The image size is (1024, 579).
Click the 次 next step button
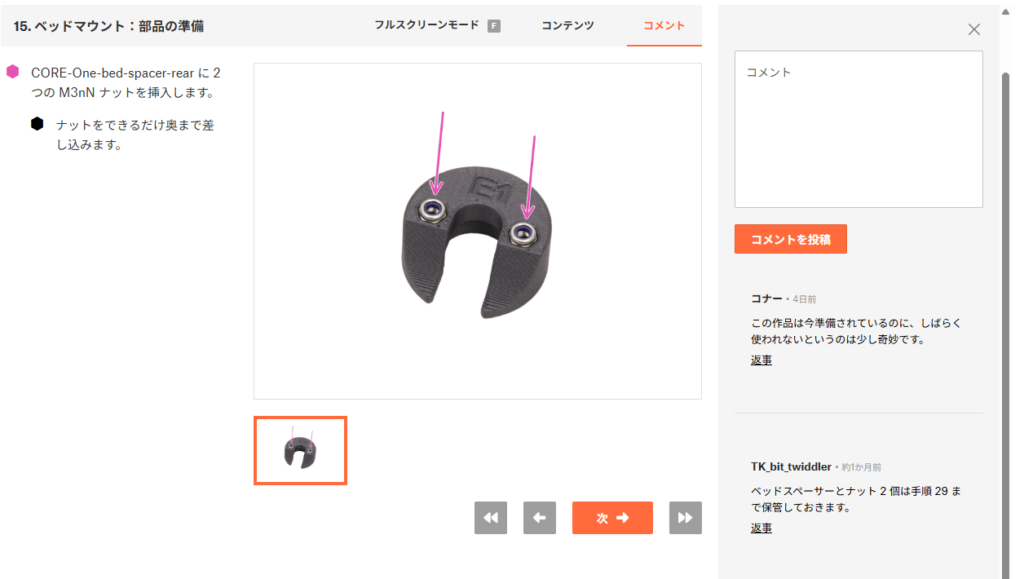point(613,518)
